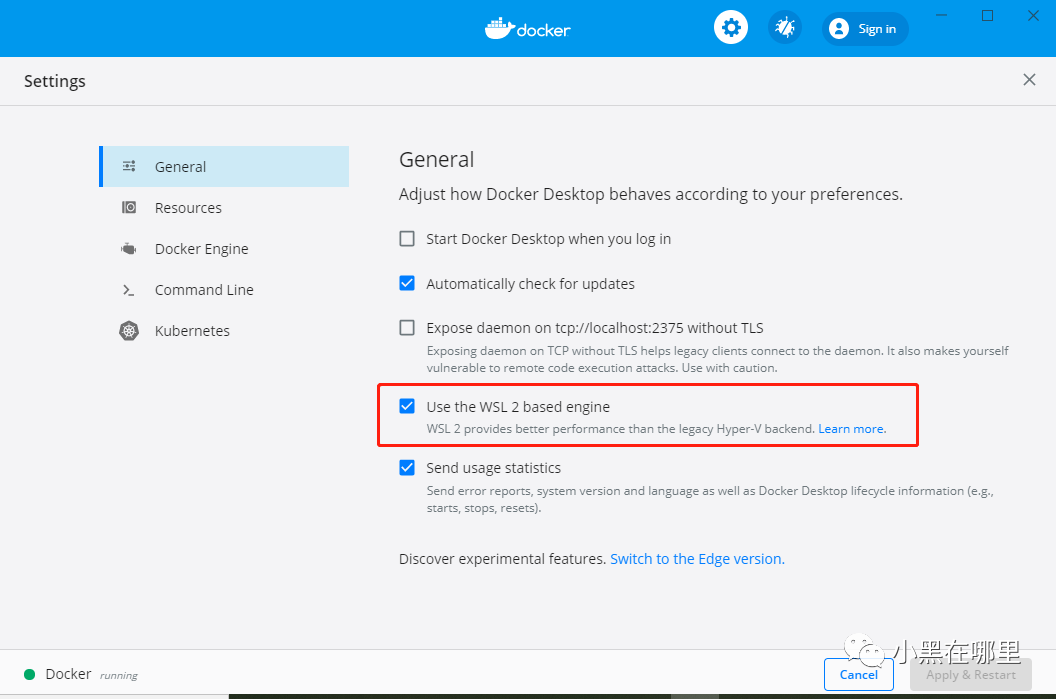Image resolution: width=1056 pixels, height=699 pixels.
Task: Toggle Automatically check for updates
Action: [x=407, y=283]
